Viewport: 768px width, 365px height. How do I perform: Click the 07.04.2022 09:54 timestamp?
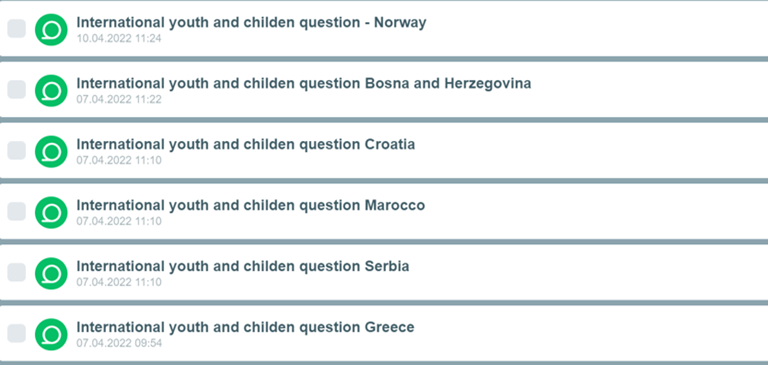(x=119, y=343)
